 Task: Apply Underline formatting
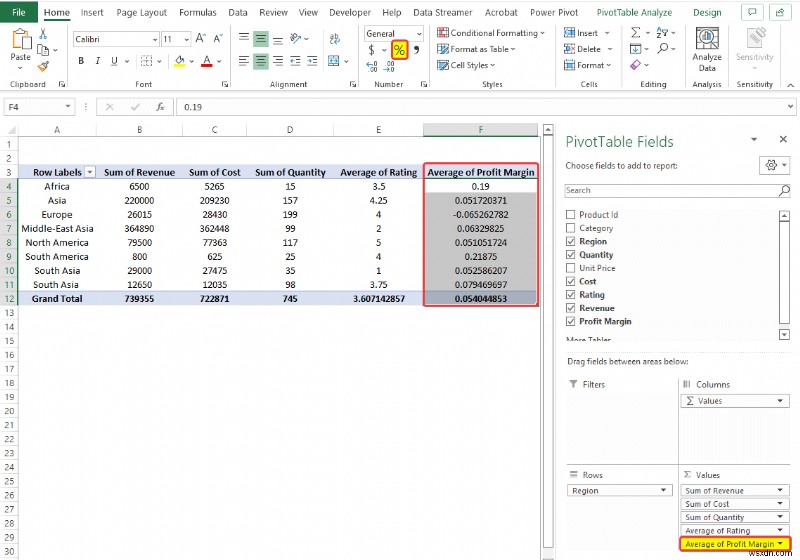[114, 61]
